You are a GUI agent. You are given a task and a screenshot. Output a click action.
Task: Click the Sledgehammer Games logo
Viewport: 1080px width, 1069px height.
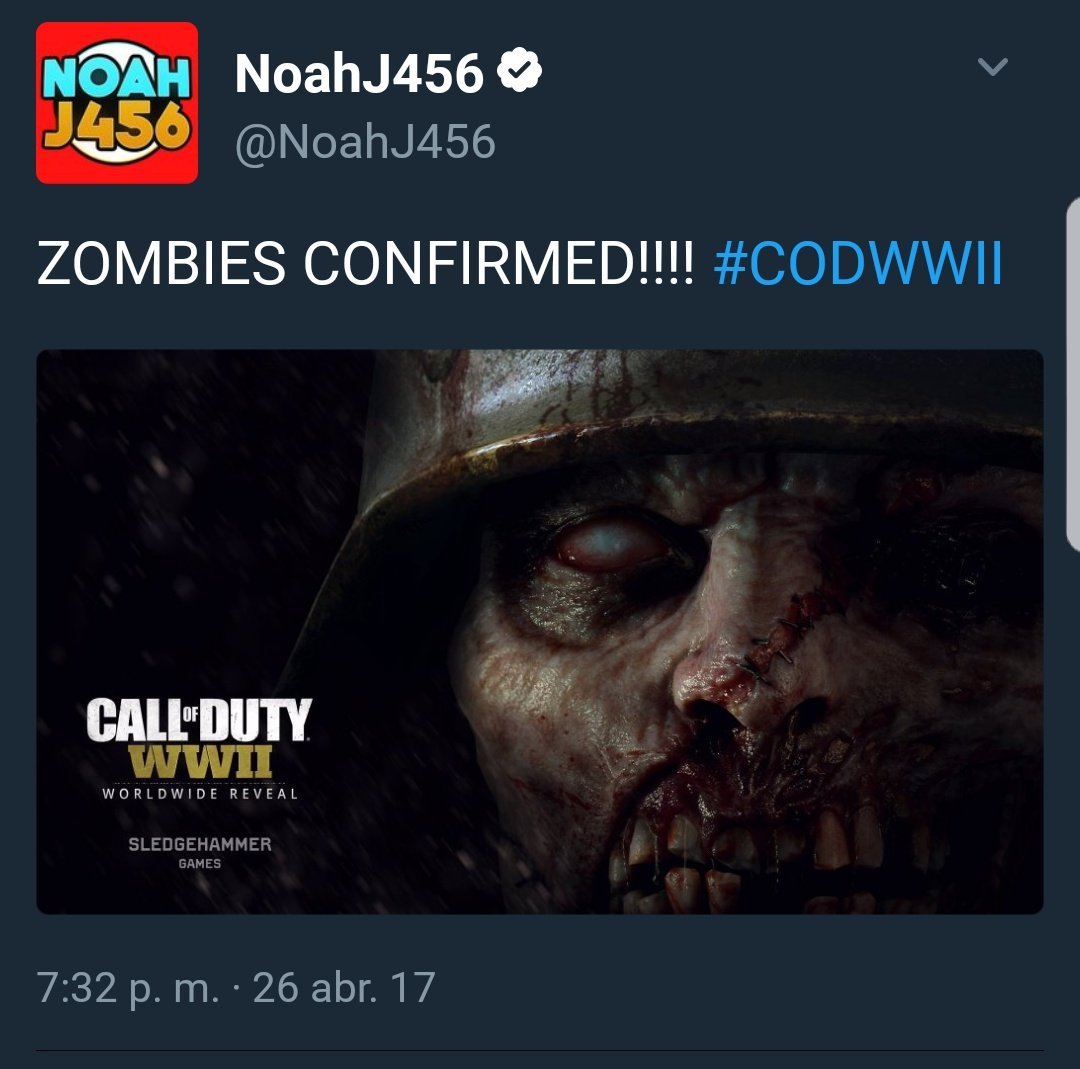point(200,853)
